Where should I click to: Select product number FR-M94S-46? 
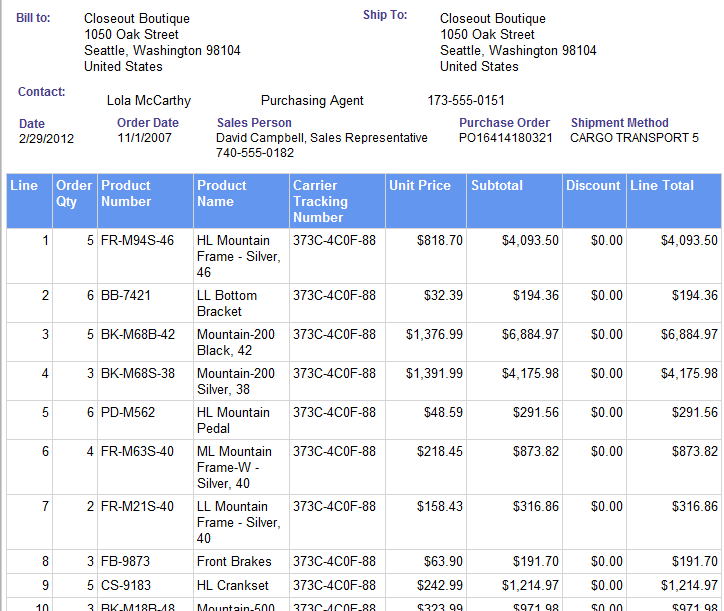[138, 241]
